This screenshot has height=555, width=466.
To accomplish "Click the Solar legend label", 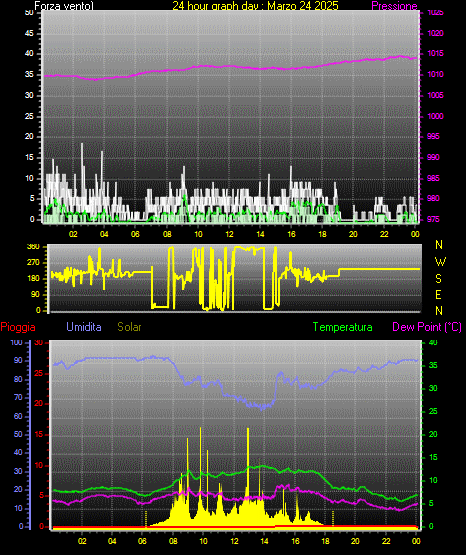I will click(129, 327).
